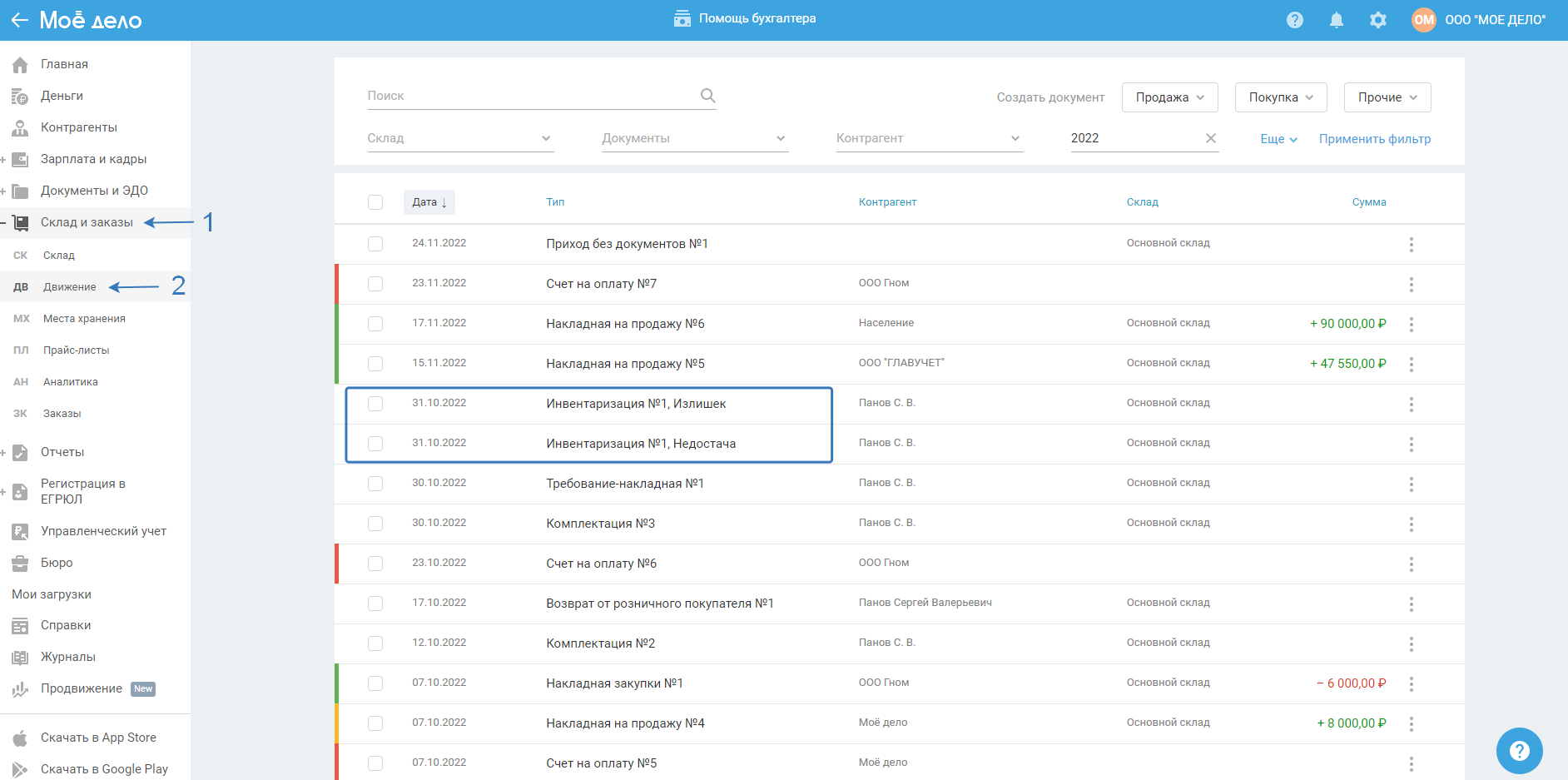Open the floating help chat button
This screenshot has height=780, width=1568.
[x=1519, y=750]
